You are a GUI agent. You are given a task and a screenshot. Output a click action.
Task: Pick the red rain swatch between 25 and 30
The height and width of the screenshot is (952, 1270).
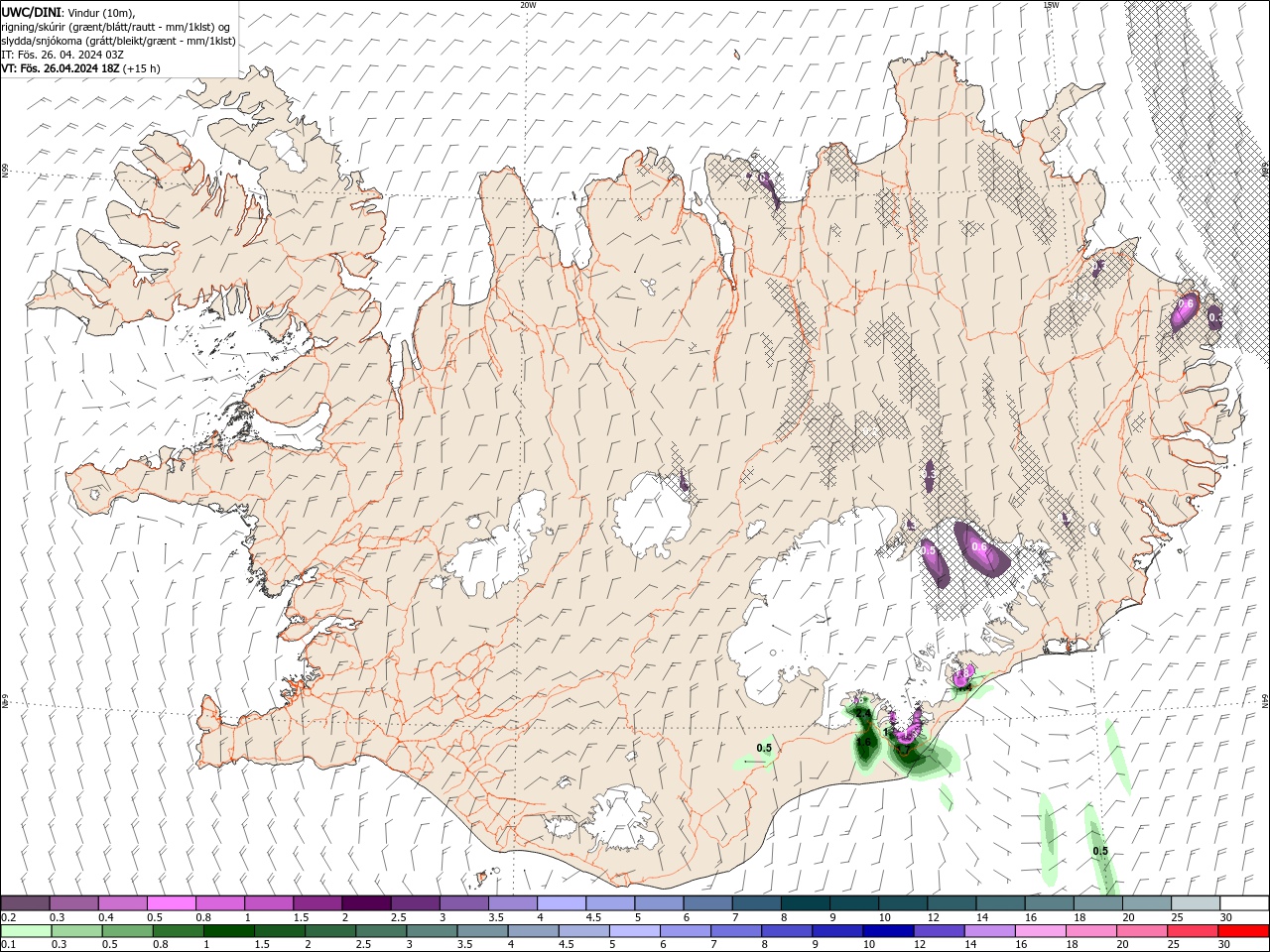[1196, 931]
